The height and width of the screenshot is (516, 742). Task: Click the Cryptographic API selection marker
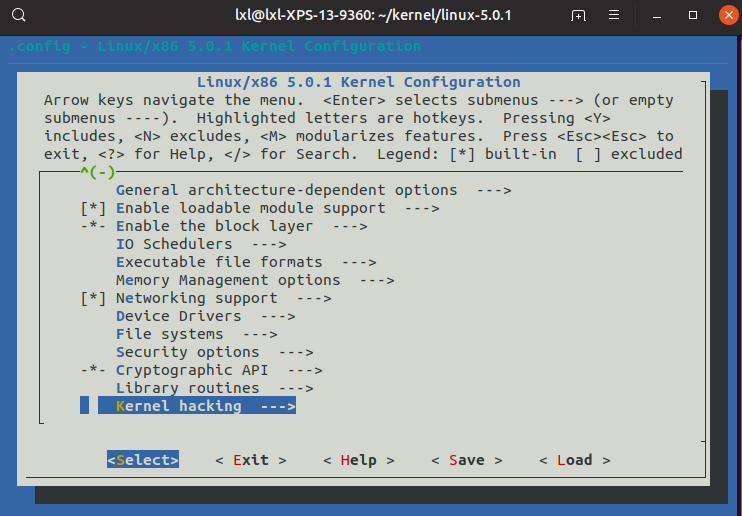[x=93, y=370]
